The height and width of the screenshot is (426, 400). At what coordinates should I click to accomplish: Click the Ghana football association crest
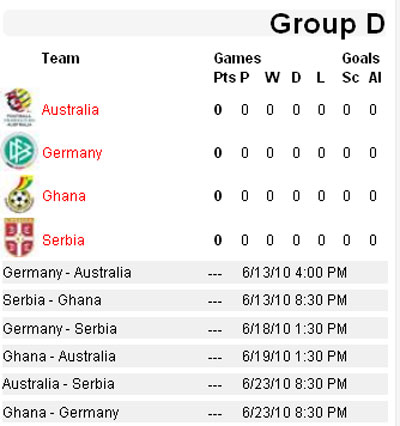[20, 195]
